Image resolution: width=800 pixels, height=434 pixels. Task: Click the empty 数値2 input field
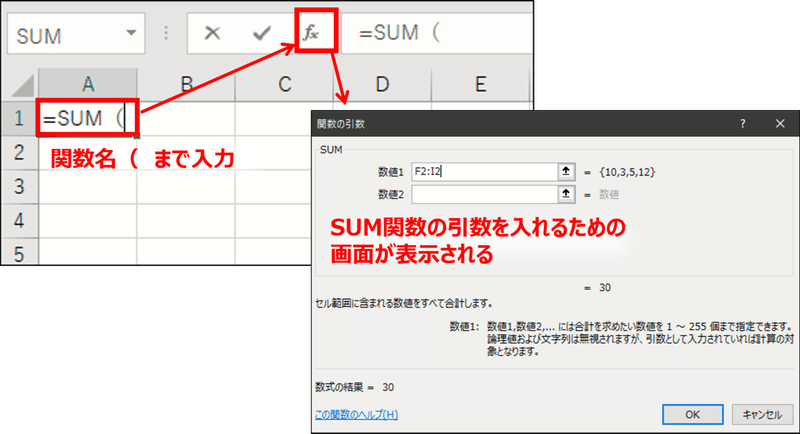(x=485, y=194)
